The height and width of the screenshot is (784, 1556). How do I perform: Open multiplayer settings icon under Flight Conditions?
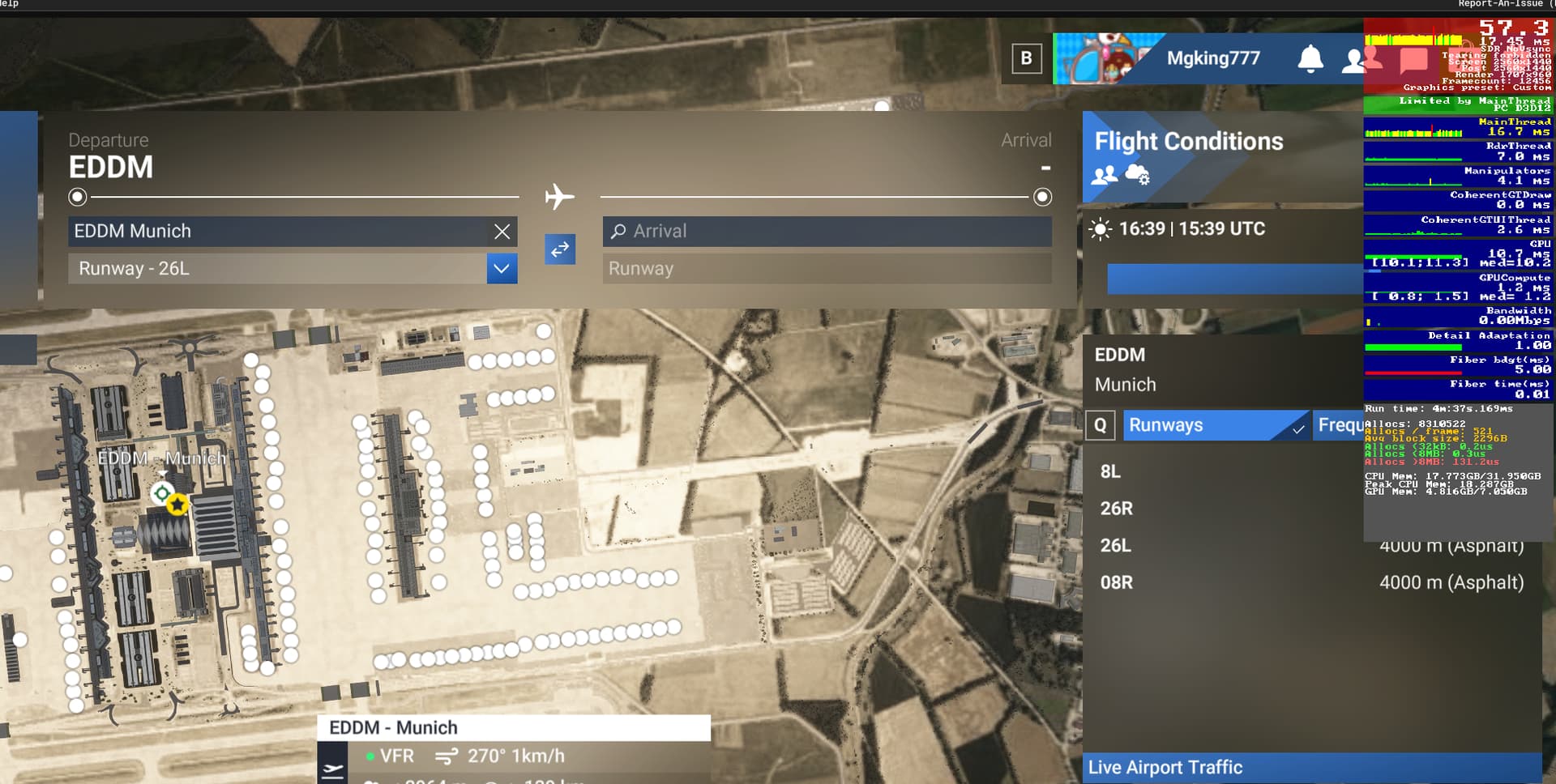point(1105,175)
